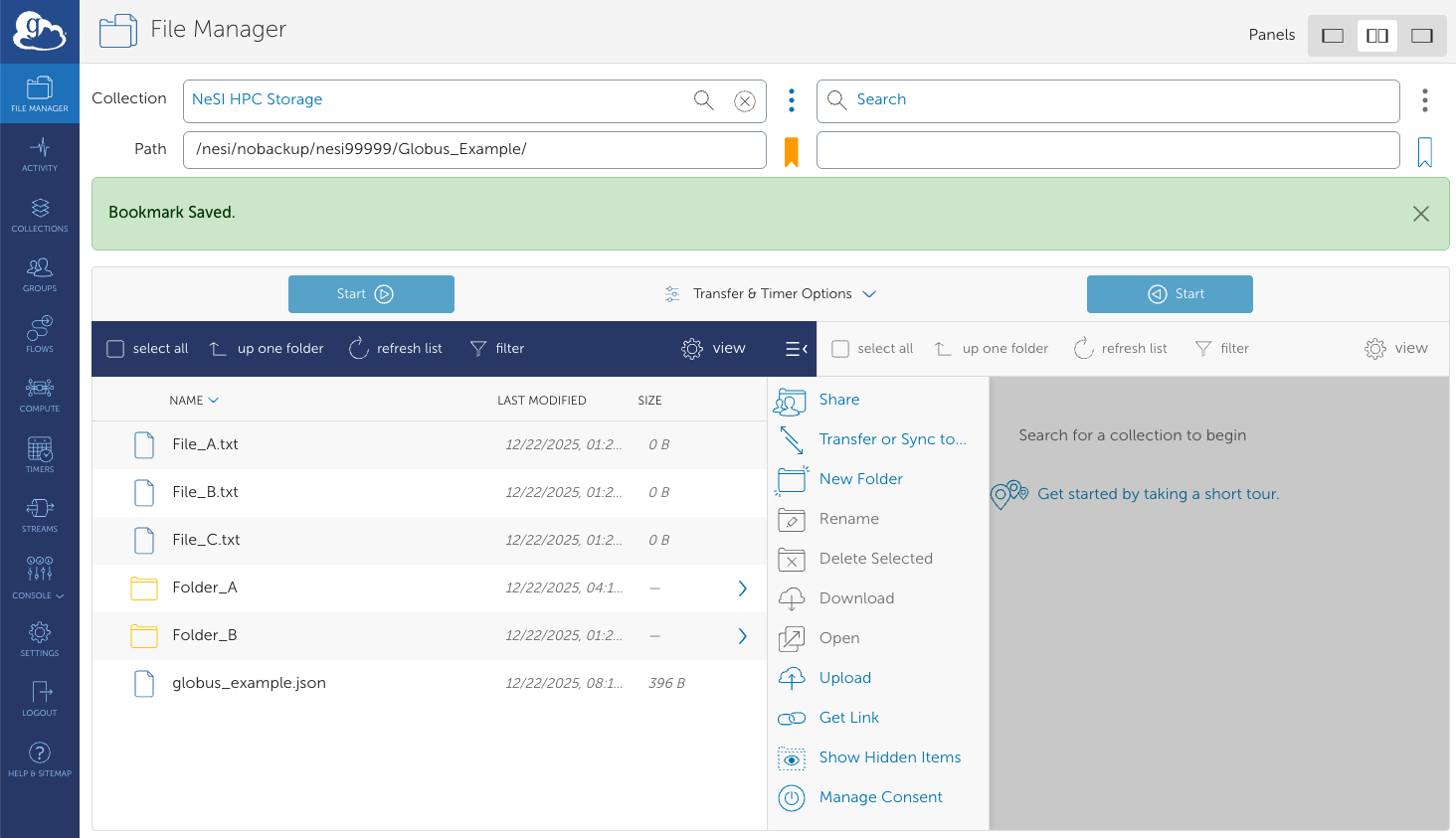This screenshot has width=1456, height=838.
Task: Toggle Show Hidden Items
Action: [x=889, y=756]
